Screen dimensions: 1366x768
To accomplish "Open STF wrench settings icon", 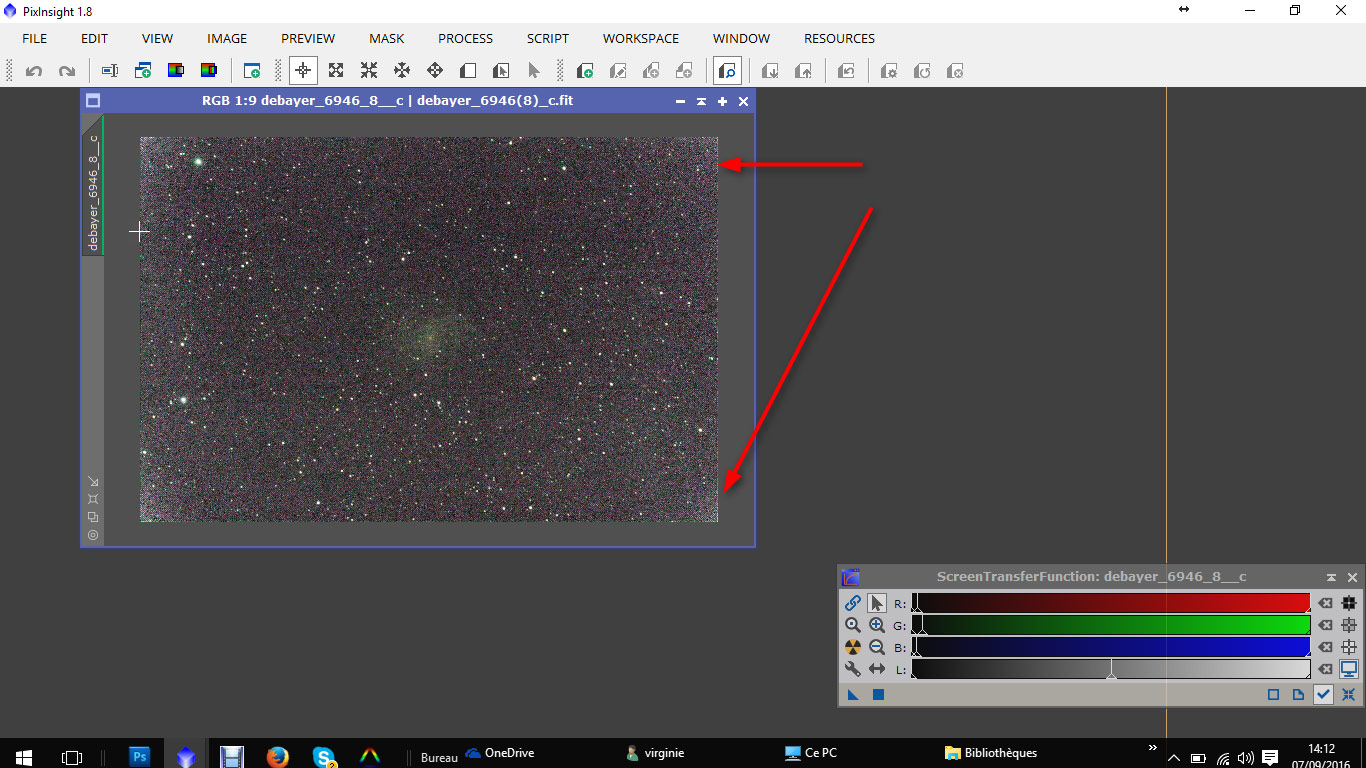I will pyautogui.click(x=852, y=669).
